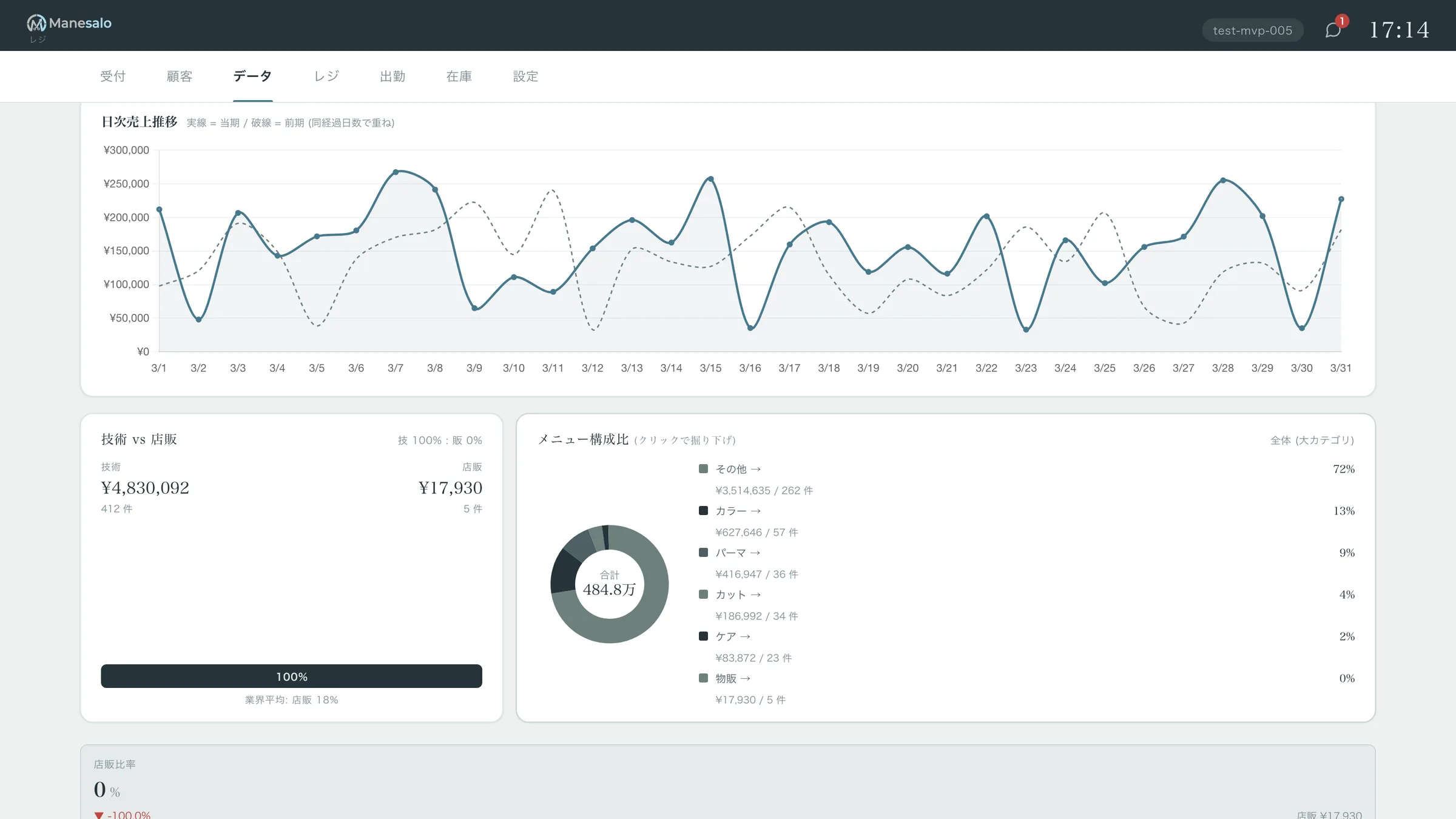Click the 店販 amount ¥17,930 in 技術 vs 店販
1456x819 pixels.
click(450, 488)
